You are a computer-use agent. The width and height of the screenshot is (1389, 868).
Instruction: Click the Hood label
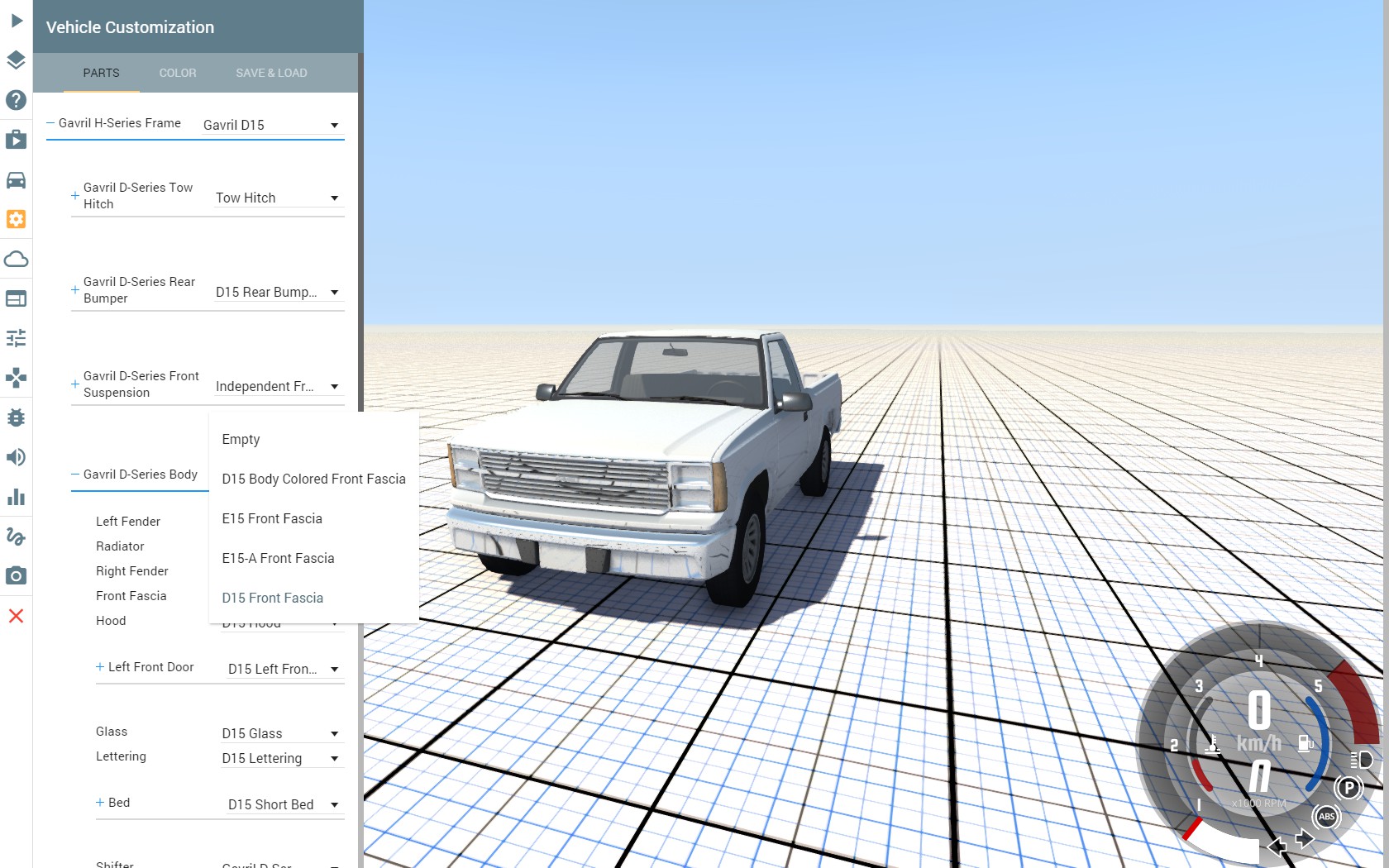pyautogui.click(x=111, y=621)
